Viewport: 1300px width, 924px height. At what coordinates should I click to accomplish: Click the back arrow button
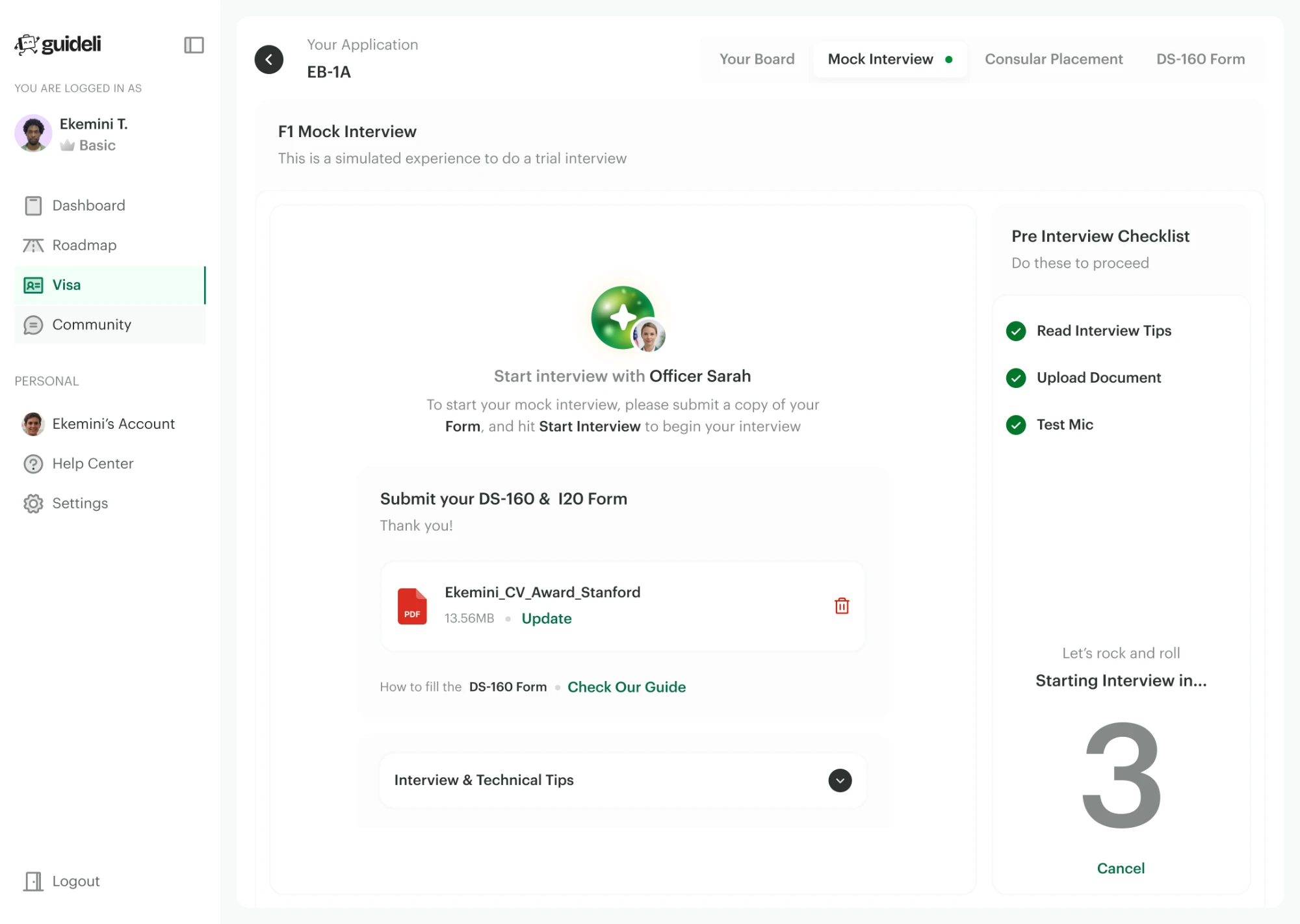[x=269, y=59]
